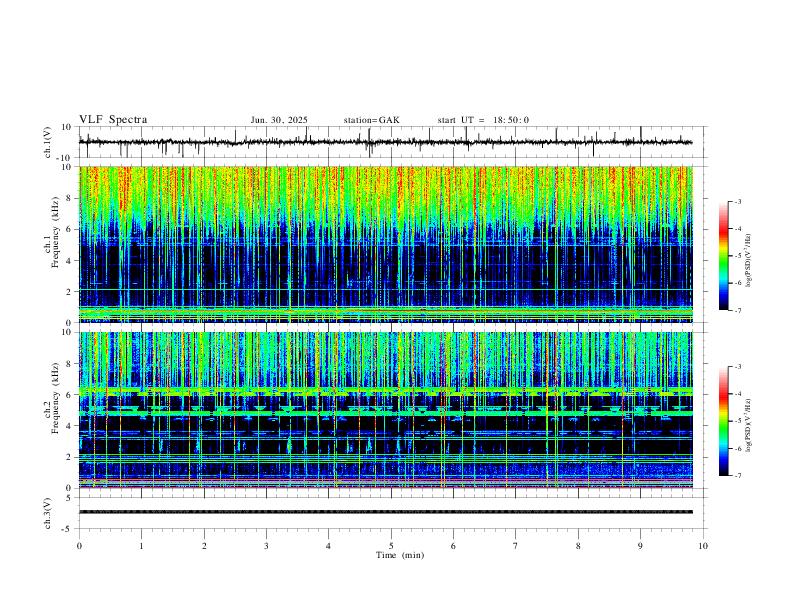Viewport: 792px width, 612px height.
Task: Click the ch.1 spectrogram color scale bar
Action: click(723, 256)
